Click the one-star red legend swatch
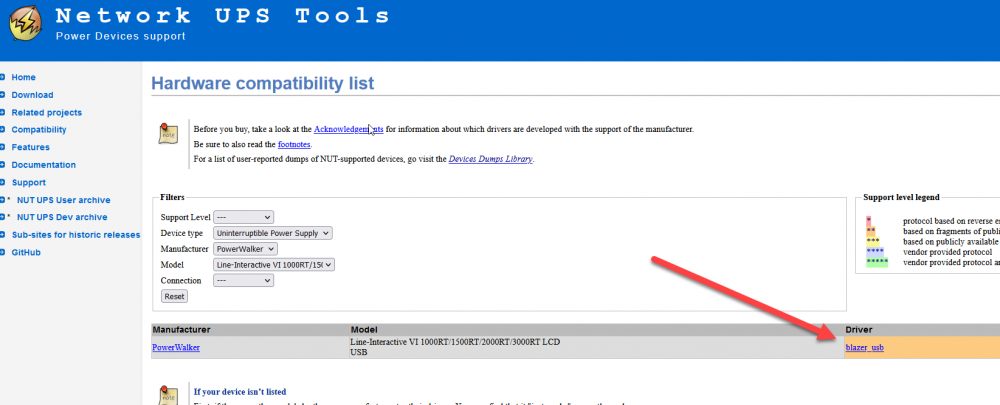The width and height of the screenshot is (1000, 405). tap(869, 221)
